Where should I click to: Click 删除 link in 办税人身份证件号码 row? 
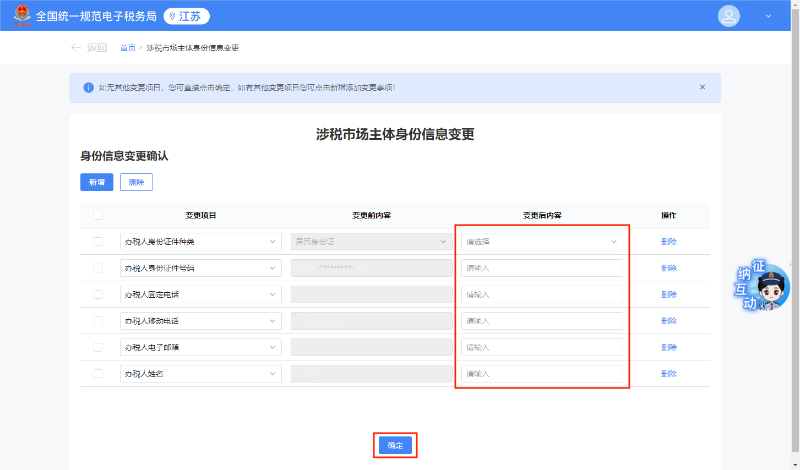point(668,268)
